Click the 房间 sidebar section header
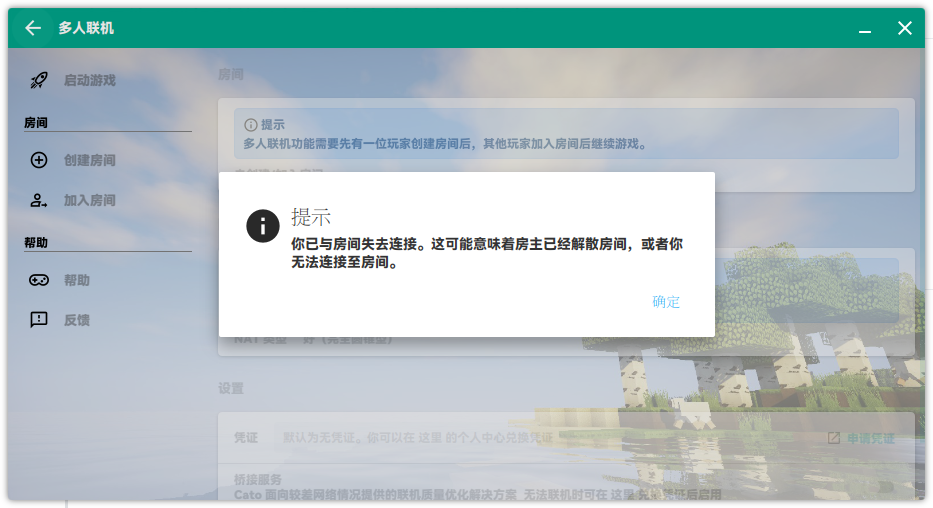933x508 pixels. pos(36,123)
